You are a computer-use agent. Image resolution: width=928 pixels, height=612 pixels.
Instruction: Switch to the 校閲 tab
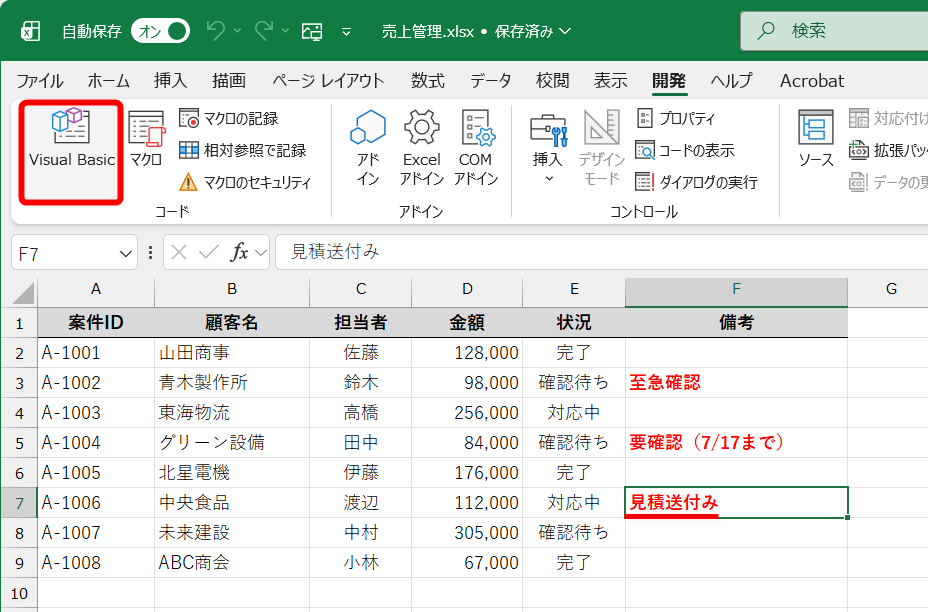[552, 80]
